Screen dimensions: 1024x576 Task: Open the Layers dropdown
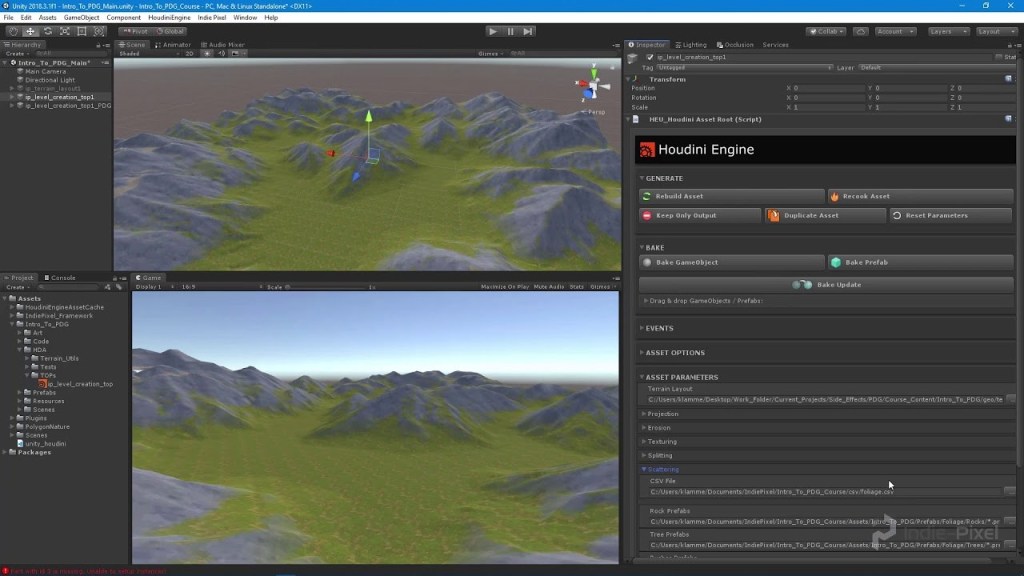[948, 31]
